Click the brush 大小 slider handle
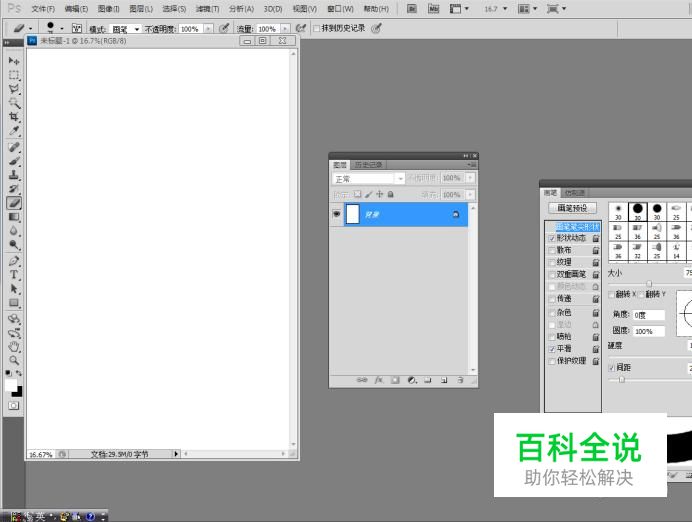The image size is (692, 522). click(649, 284)
